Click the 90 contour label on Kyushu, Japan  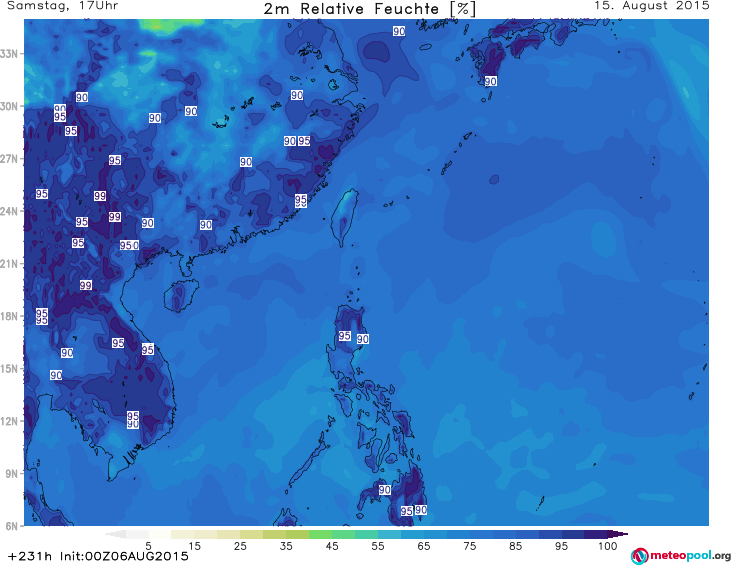(x=490, y=81)
